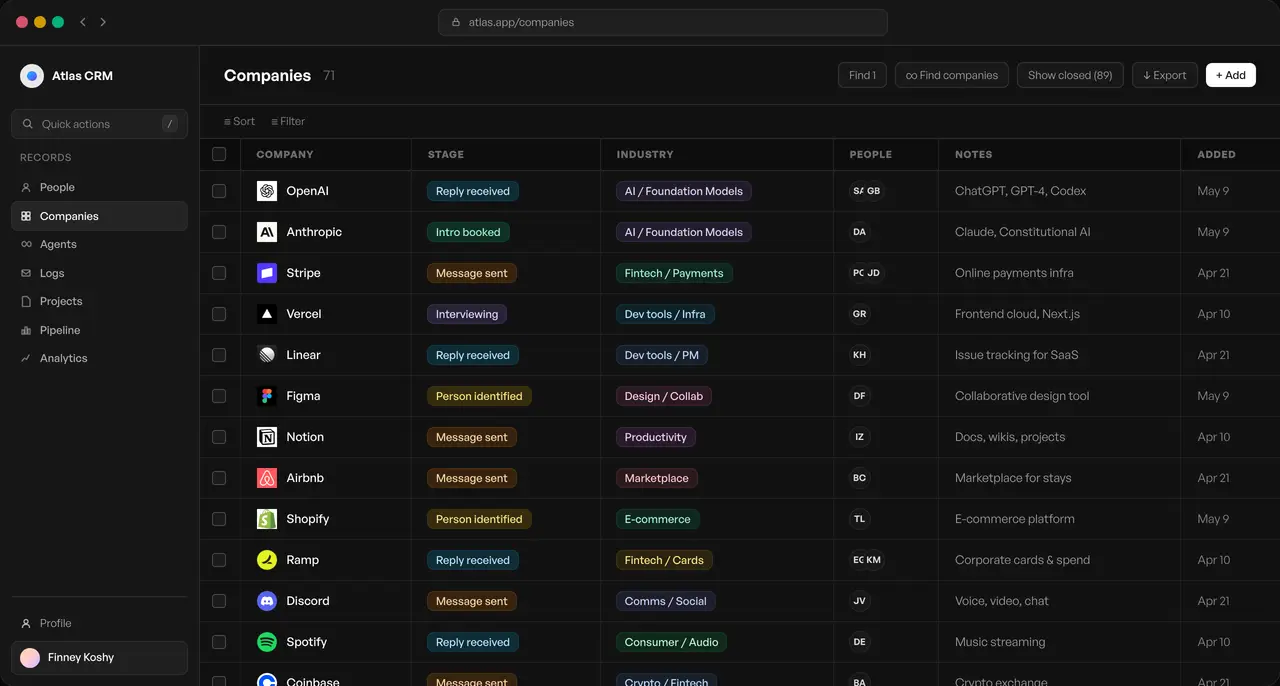Open the Analytics section in sidebar
This screenshot has width=1280, height=686.
click(x=99, y=358)
